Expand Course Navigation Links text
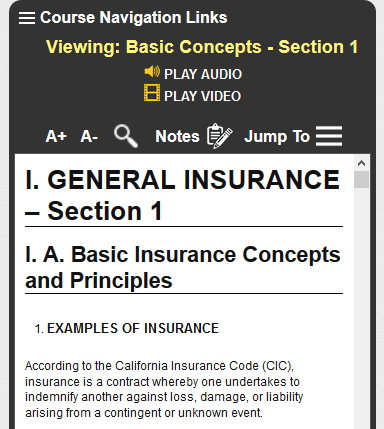Image resolution: width=384 pixels, height=429 pixels. 133,17
